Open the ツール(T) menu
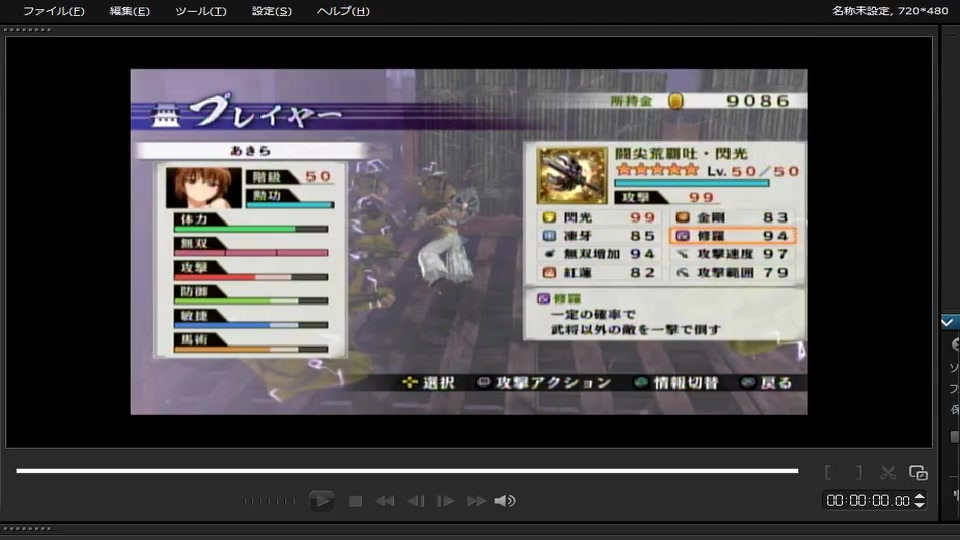 [200, 11]
